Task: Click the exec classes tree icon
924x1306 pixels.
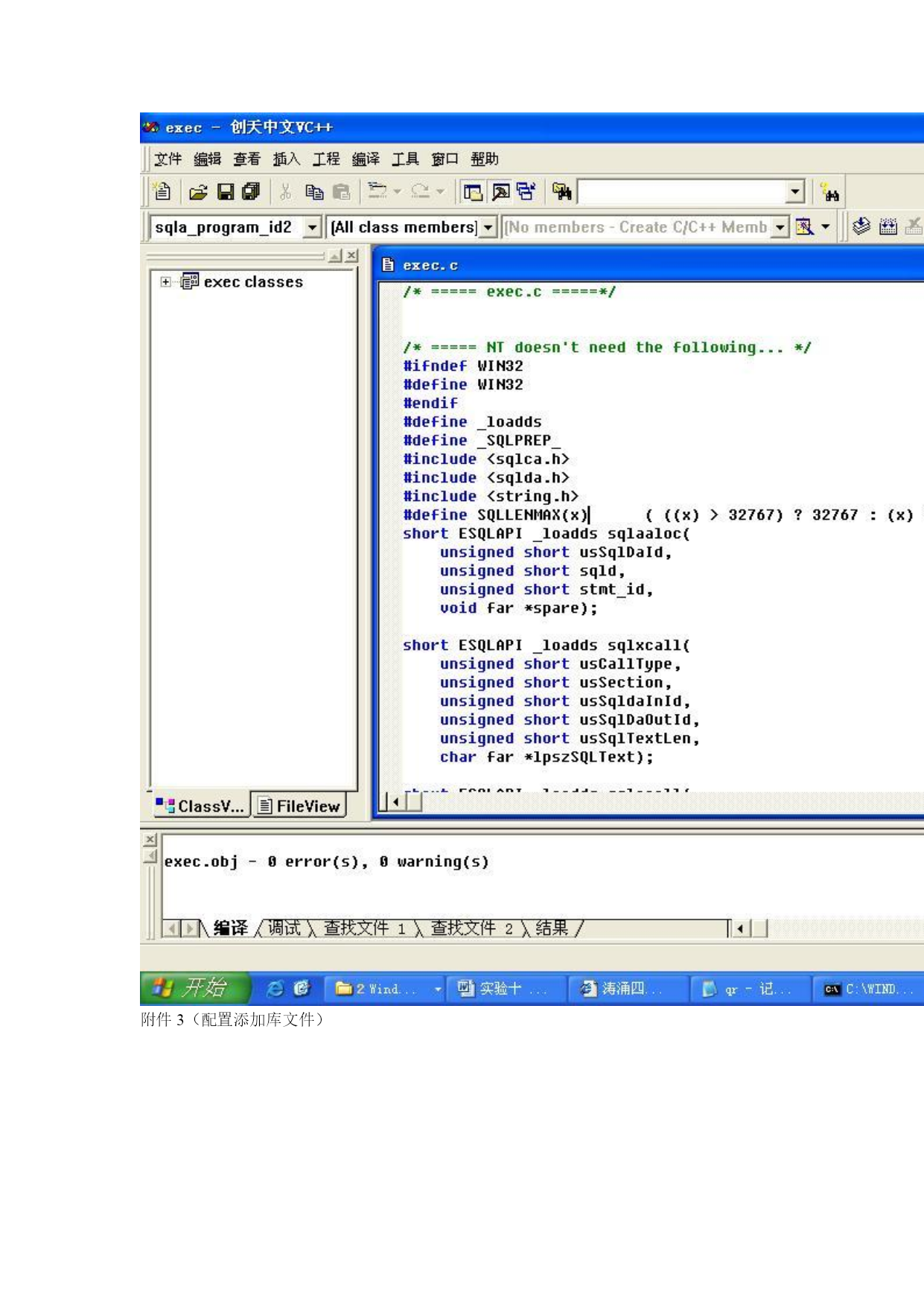Action: 190,281
